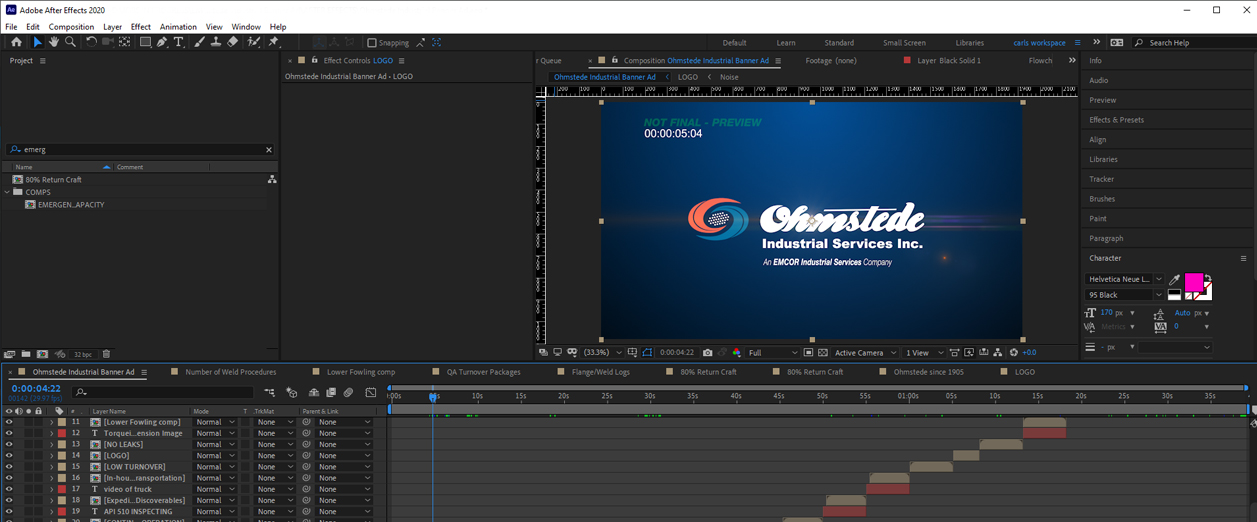Open the Helvetica Neue font family dropdown
The image size is (1257, 522).
[x=1125, y=279]
